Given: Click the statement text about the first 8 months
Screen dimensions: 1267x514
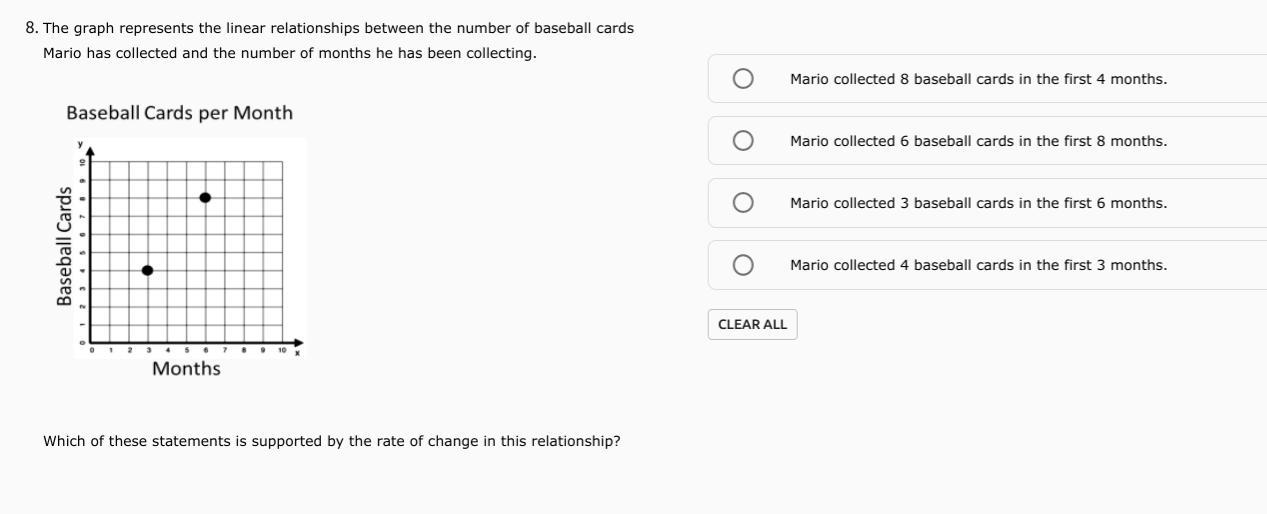Looking at the screenshot, I should click(977, 141).
